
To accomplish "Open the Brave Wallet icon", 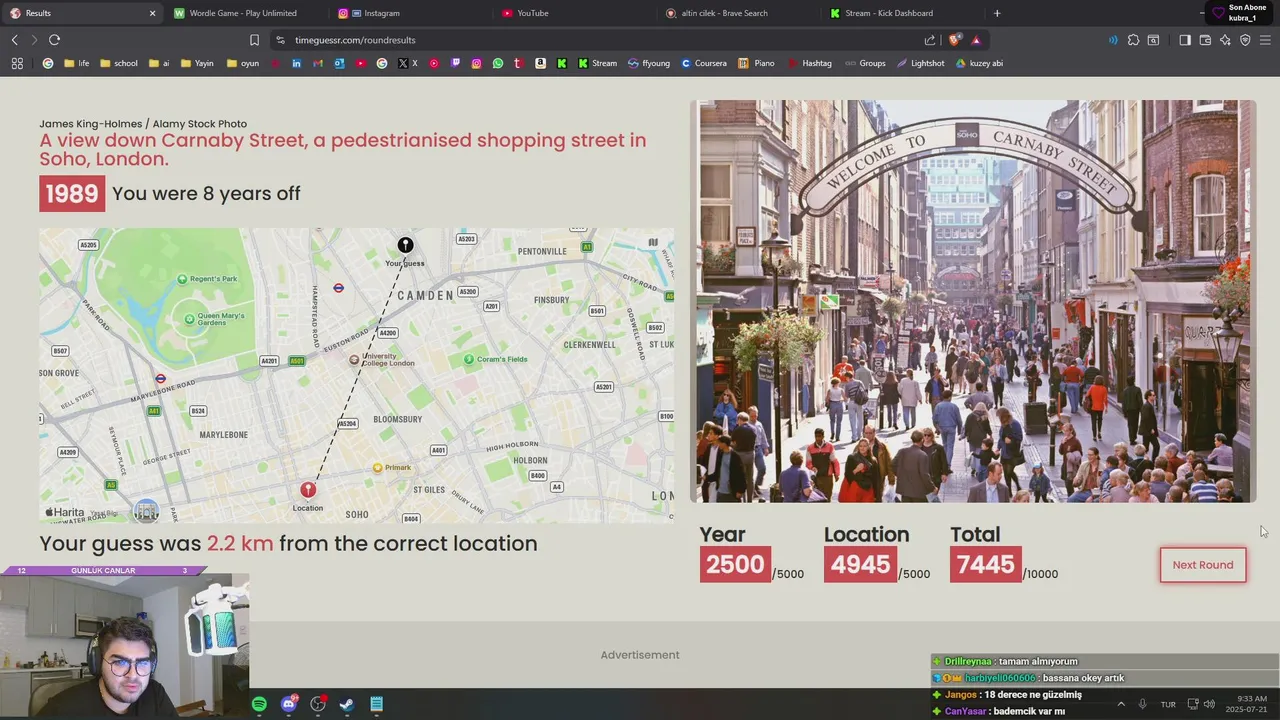I will point(1205,40).
